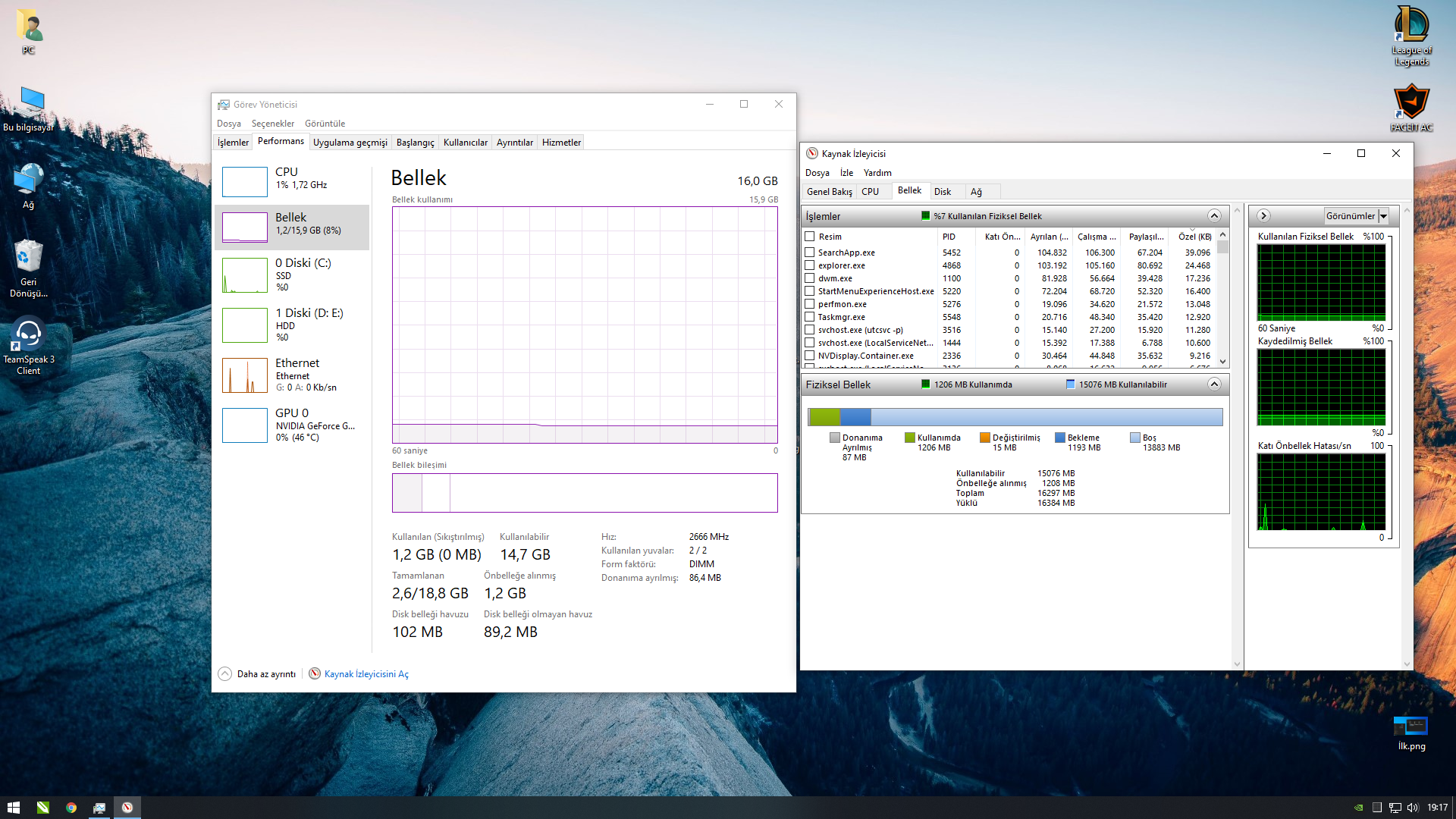Click volume icon in system tray

(1412, 808)
